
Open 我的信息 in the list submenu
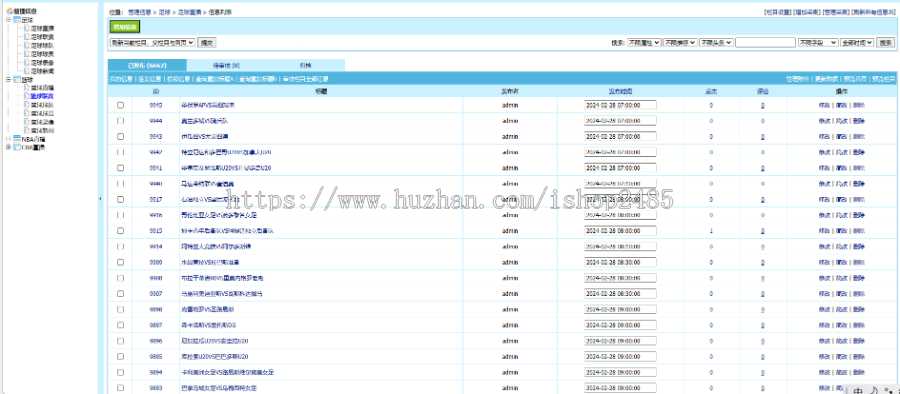[121, 79]
